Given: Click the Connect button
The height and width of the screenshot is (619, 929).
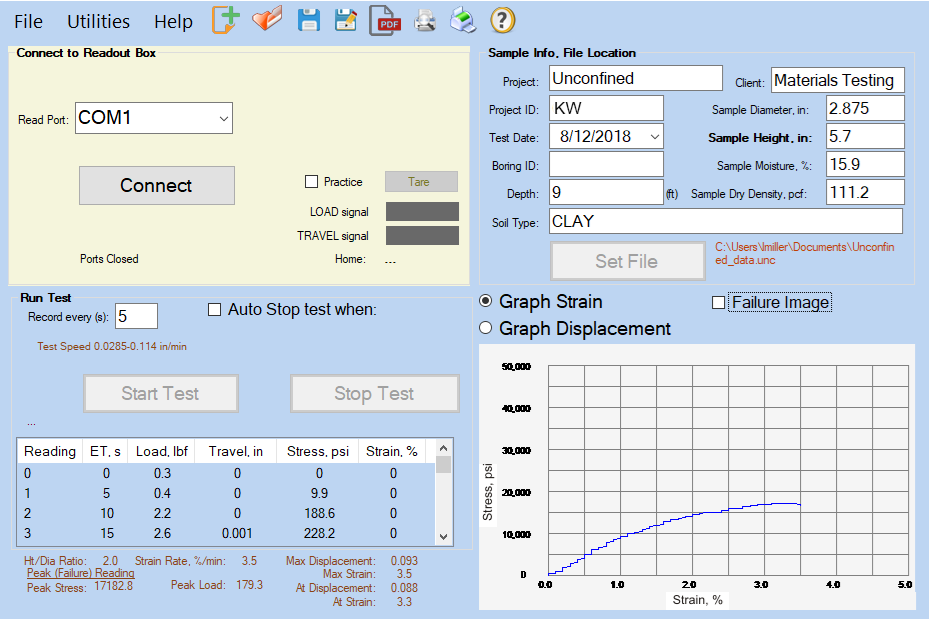Looking at the screenshot, I should tap(157, 185).
